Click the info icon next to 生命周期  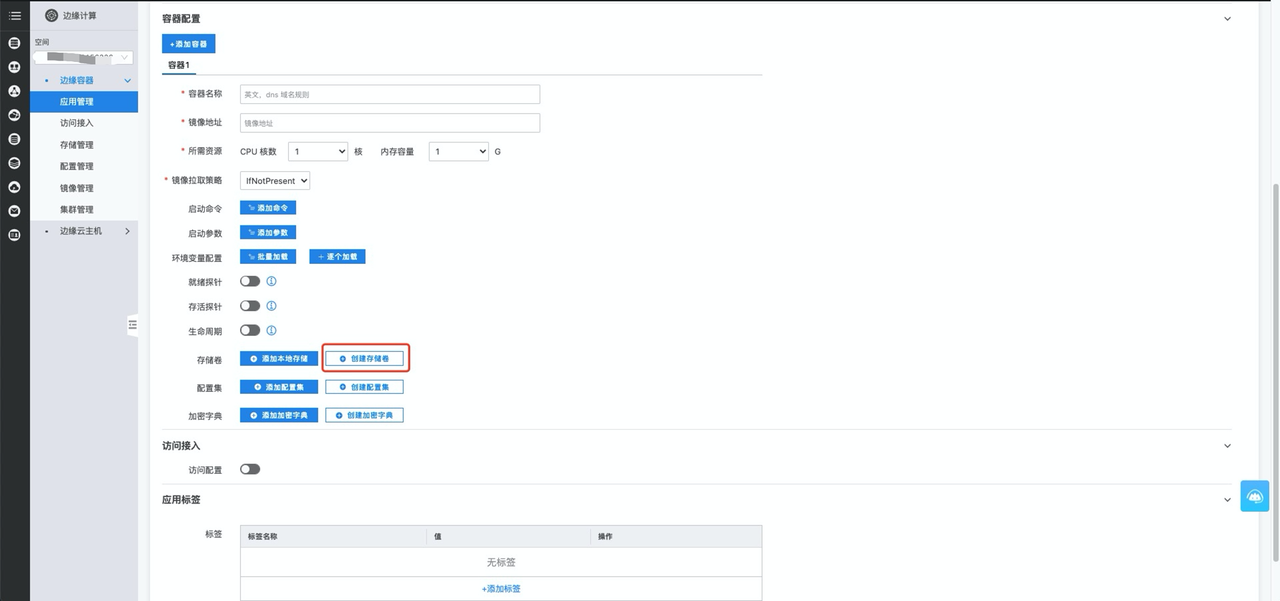[271, 330]
